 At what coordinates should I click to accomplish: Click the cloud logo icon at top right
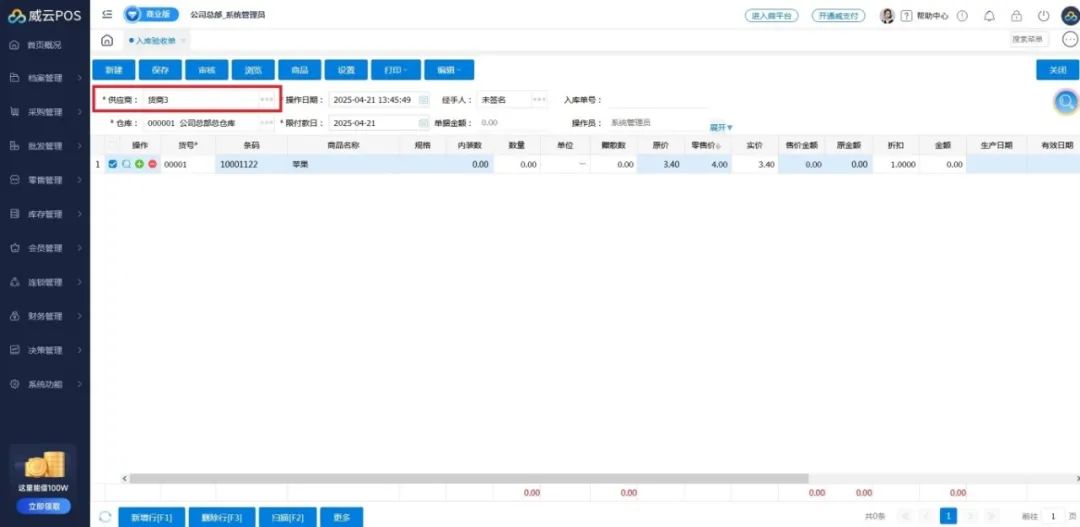click(1070, 15)
